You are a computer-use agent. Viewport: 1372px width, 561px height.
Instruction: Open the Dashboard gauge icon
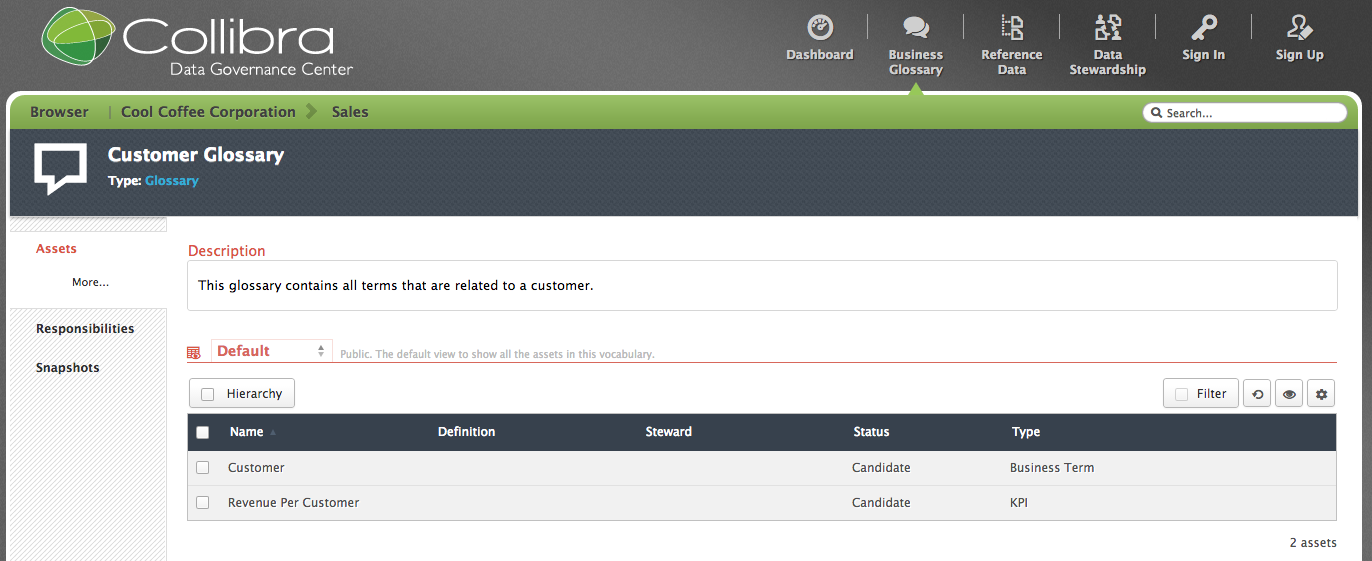(820, 27)
